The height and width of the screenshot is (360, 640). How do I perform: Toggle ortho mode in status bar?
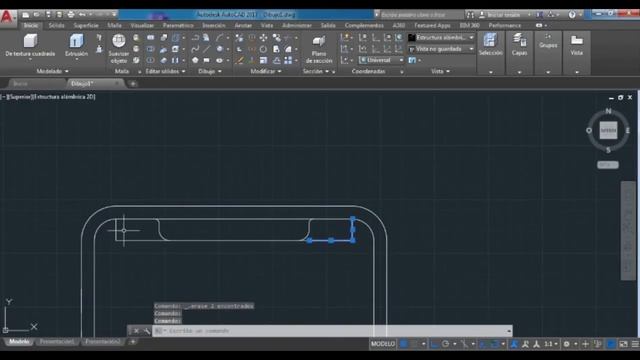point(434,344)
